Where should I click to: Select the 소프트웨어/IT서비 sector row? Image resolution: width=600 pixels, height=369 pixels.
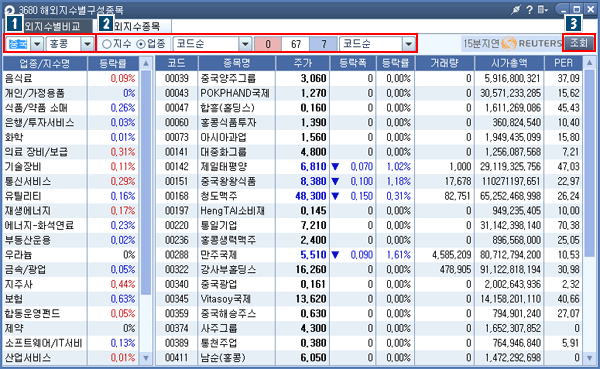pos(71,343)
